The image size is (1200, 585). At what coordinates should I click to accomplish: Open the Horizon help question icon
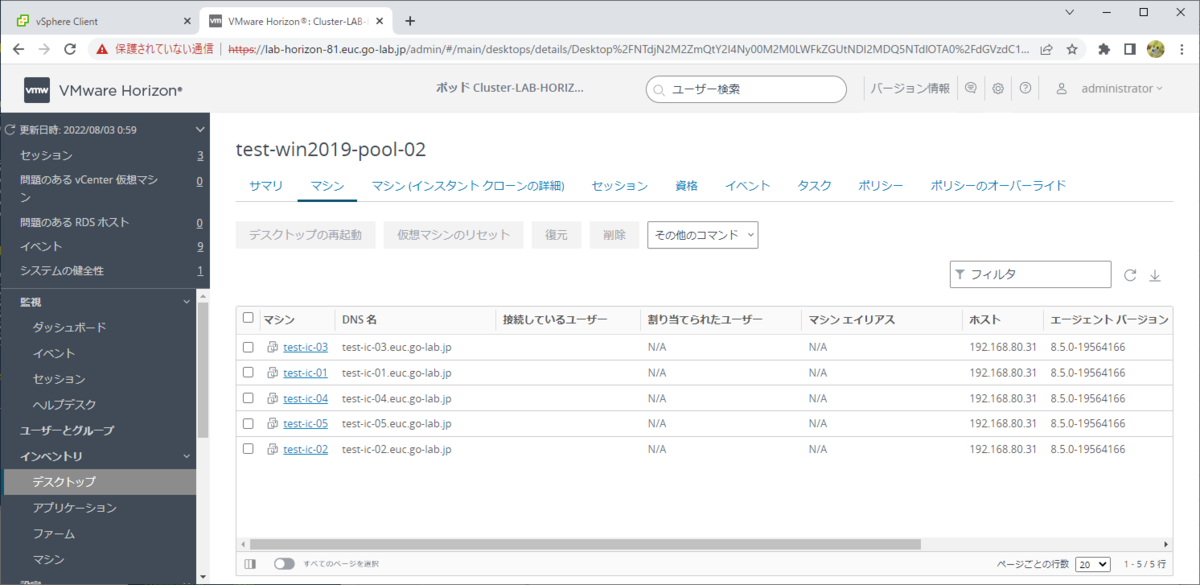[1025, 89]
